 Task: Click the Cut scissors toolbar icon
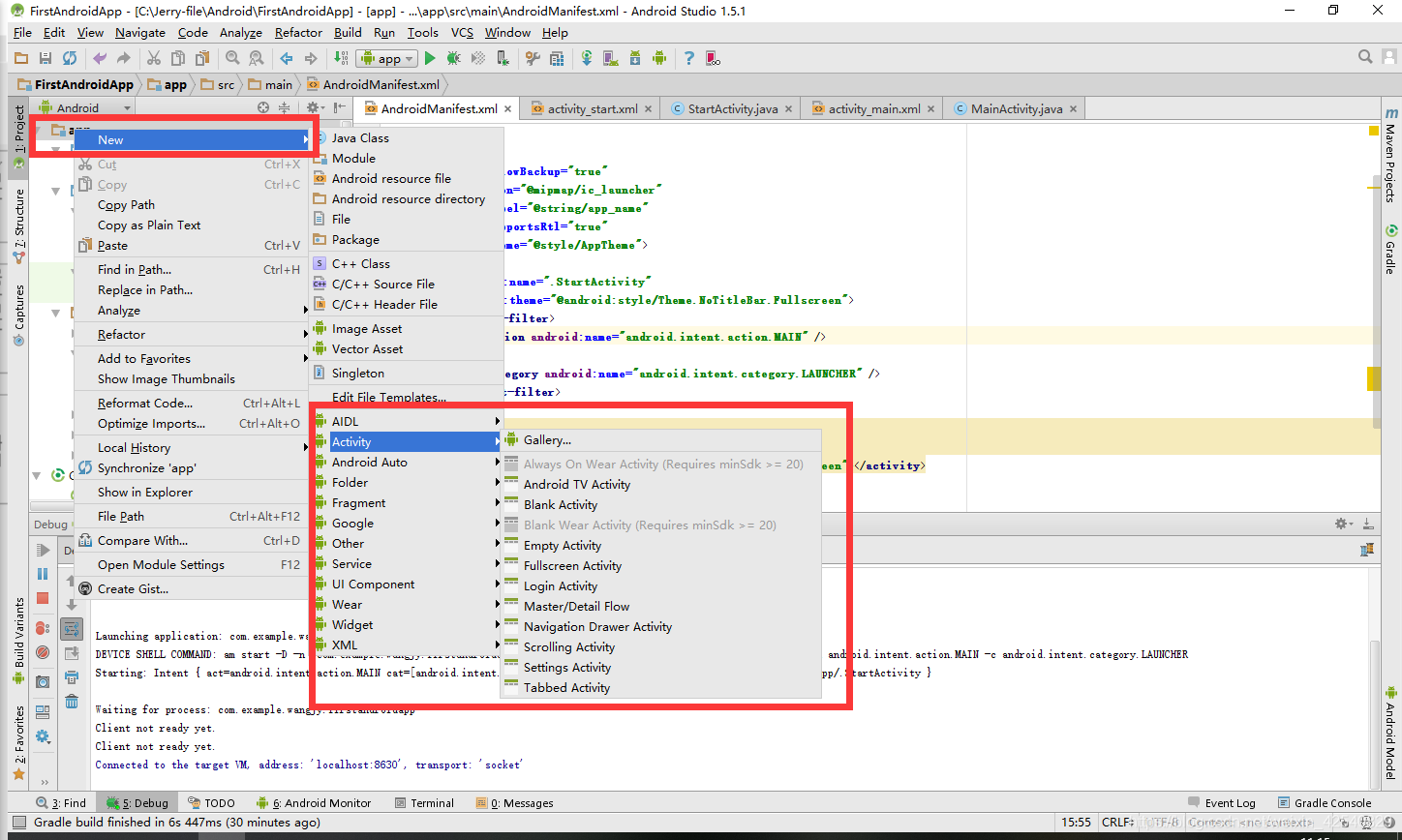[x=155, y=58]
